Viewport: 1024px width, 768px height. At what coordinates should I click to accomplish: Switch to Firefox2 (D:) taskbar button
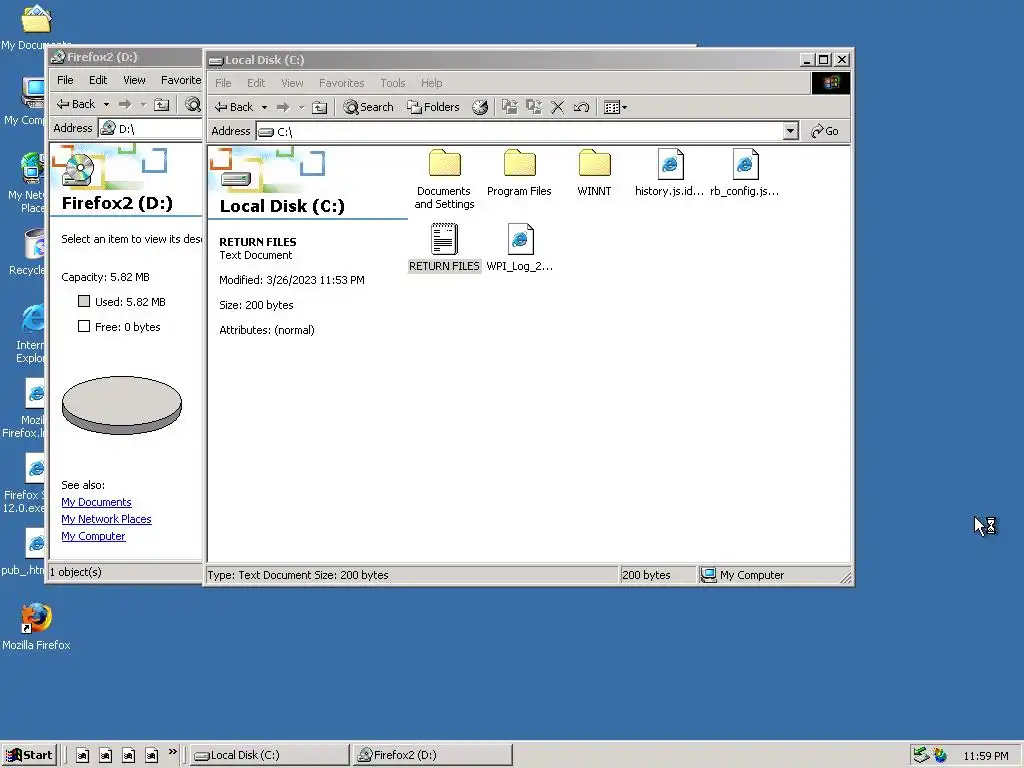click(432, 755)
